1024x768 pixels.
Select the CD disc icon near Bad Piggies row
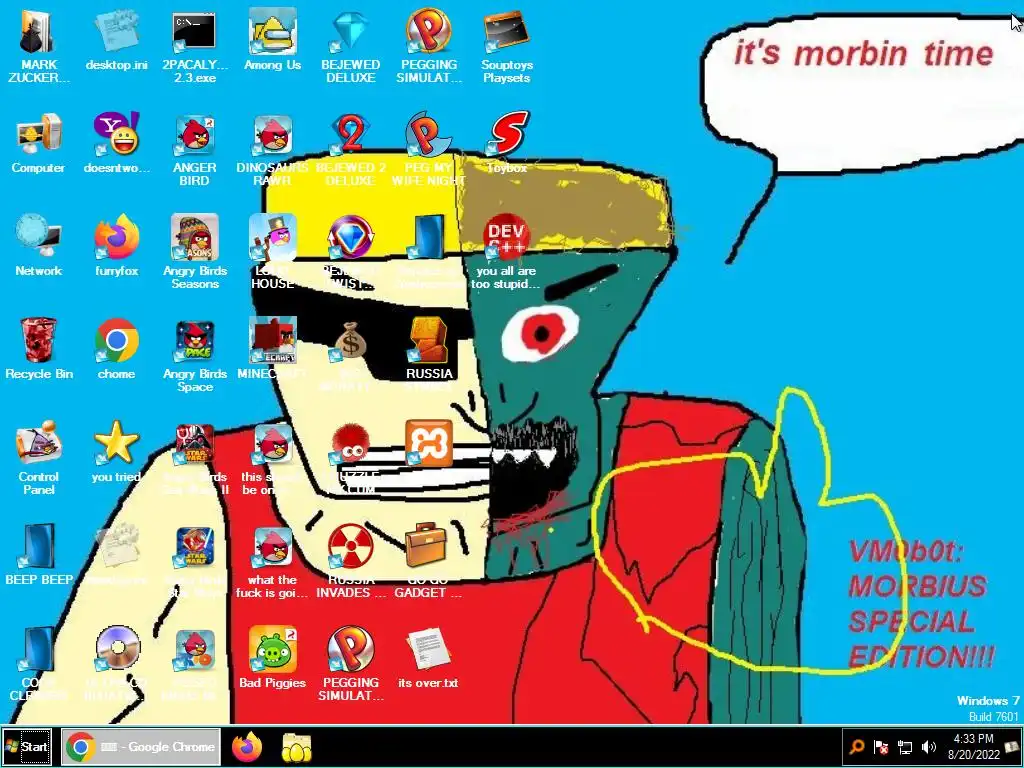pos(118,649)
